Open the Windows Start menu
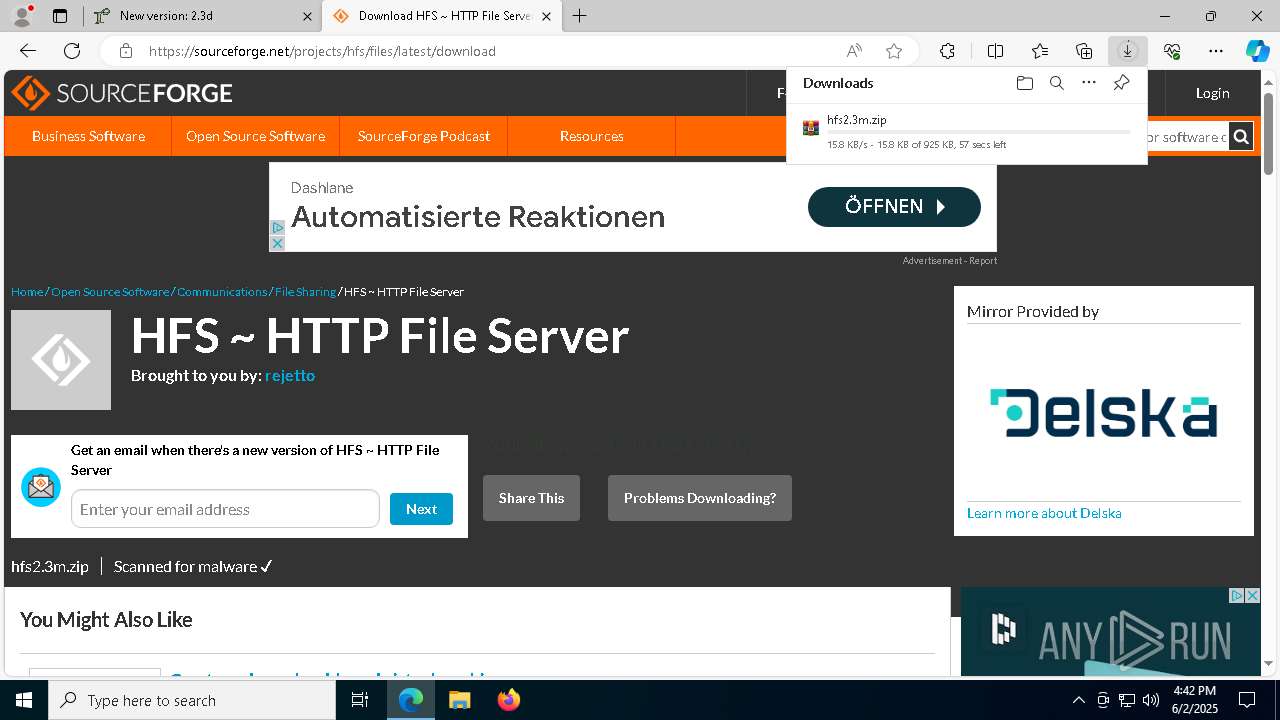 click(24, 700)
